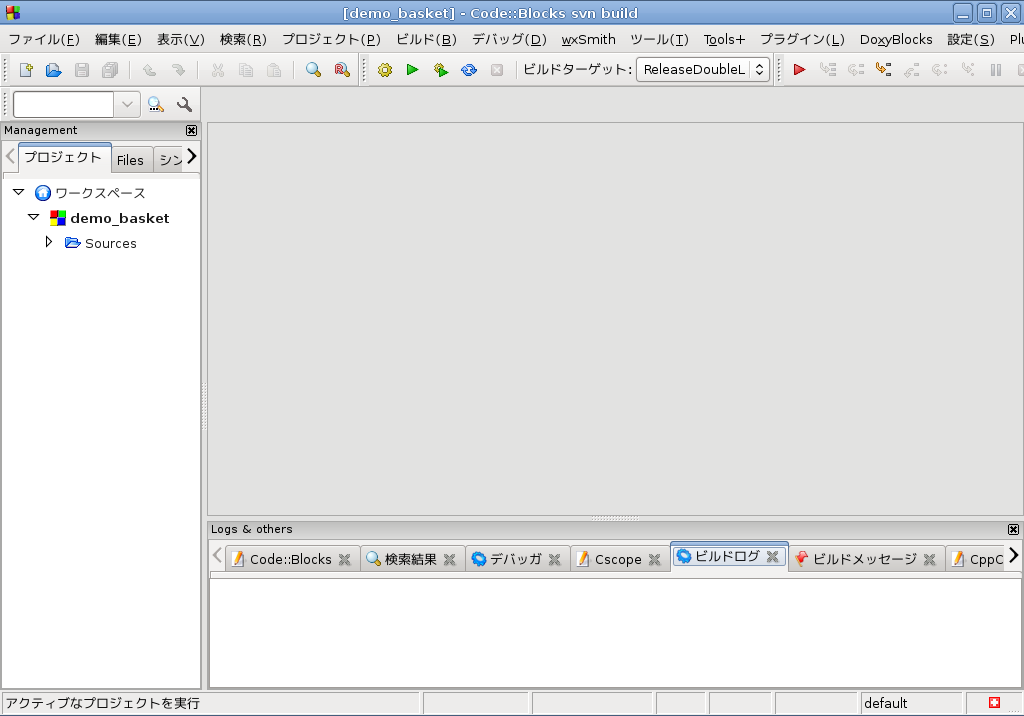Start debugging with the red arrow

coord(799,69)
